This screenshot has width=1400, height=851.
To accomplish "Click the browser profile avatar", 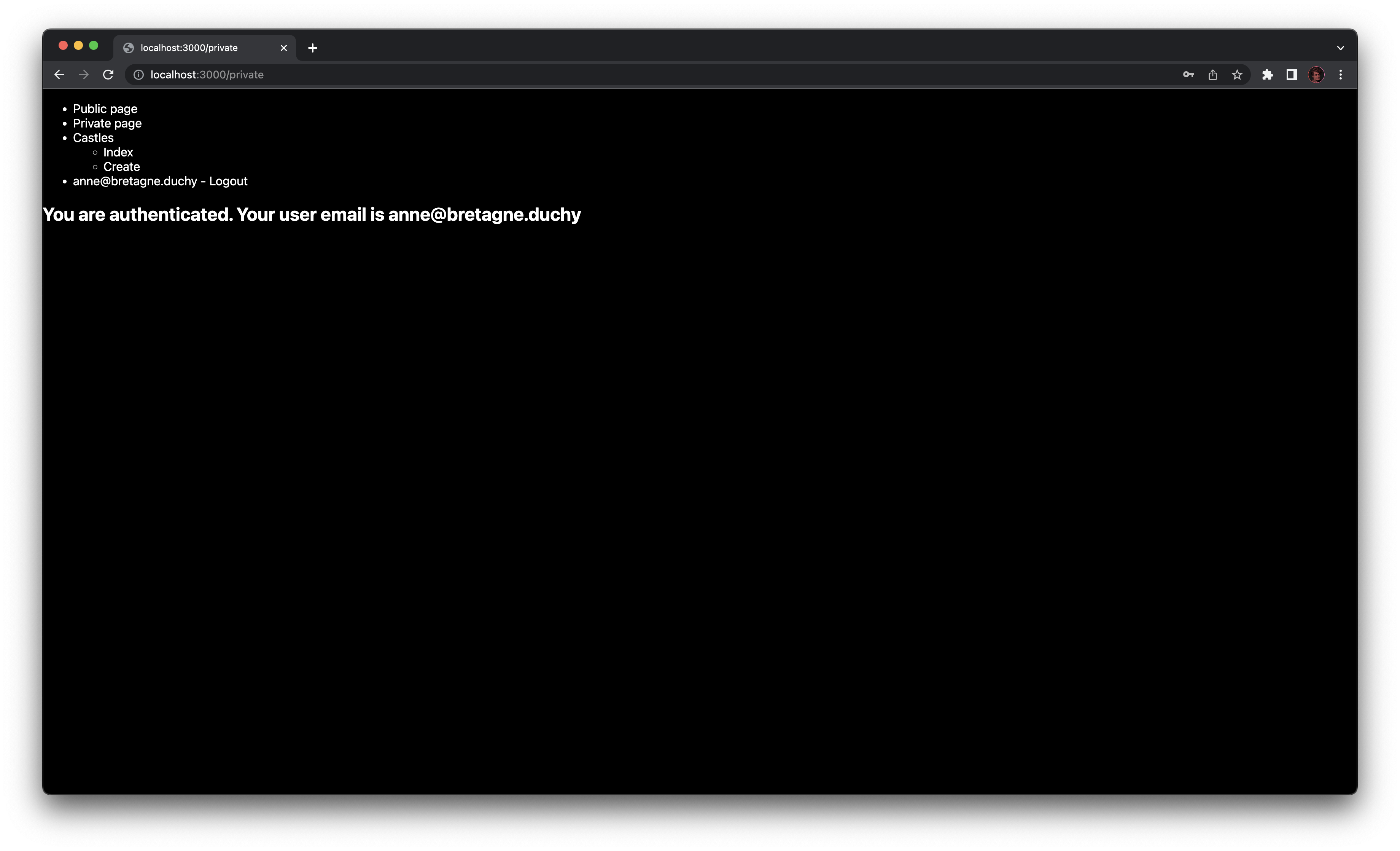I will pos(1316,75).
